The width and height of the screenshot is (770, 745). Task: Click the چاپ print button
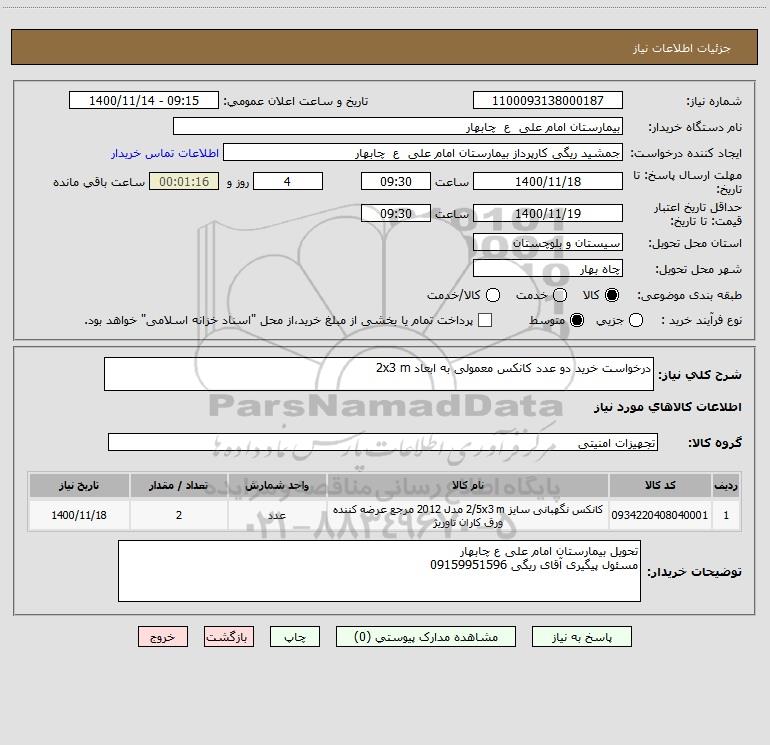pos(295,636)
